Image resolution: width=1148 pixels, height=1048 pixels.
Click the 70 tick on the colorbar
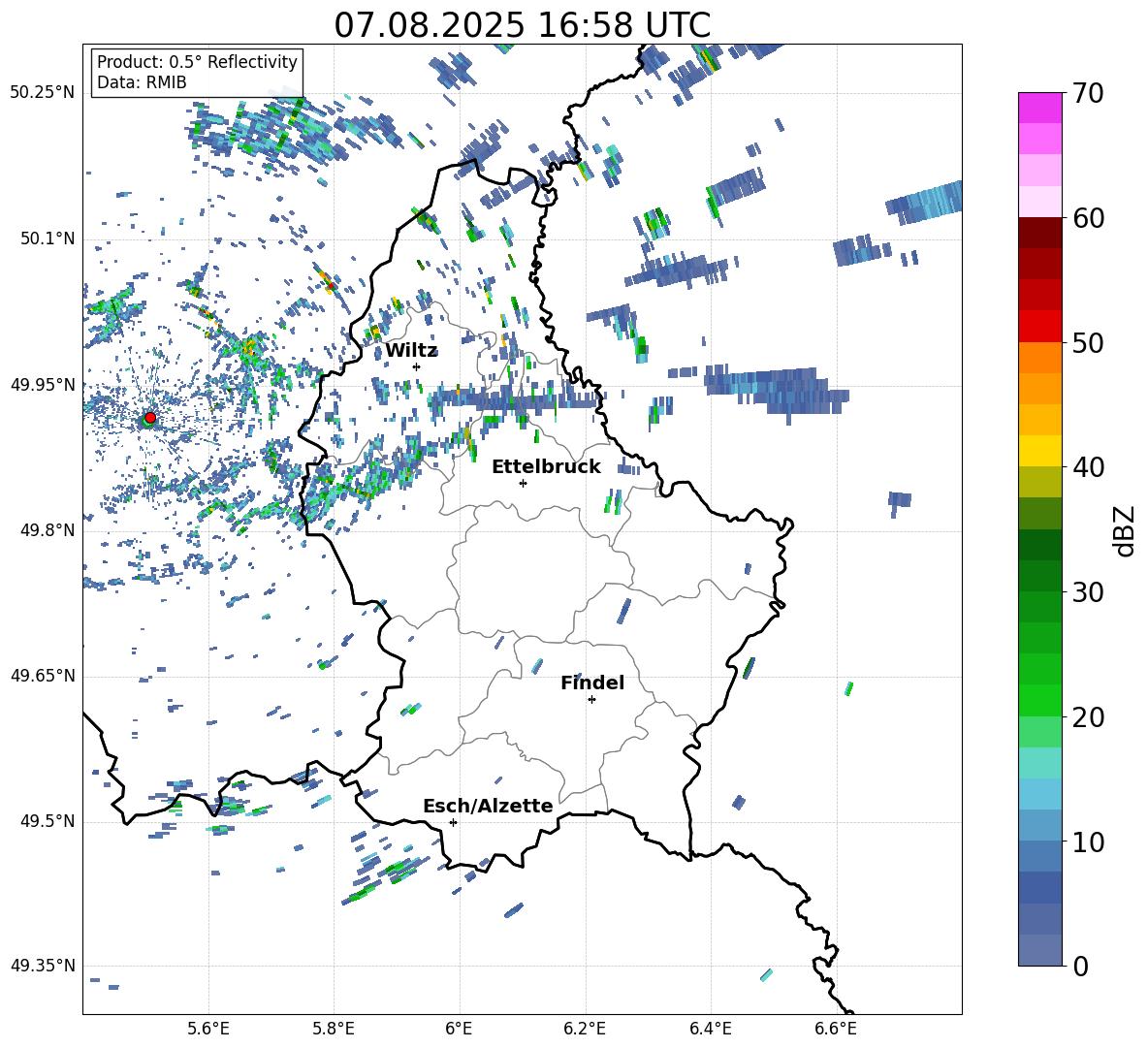[x=1088, y=93]
